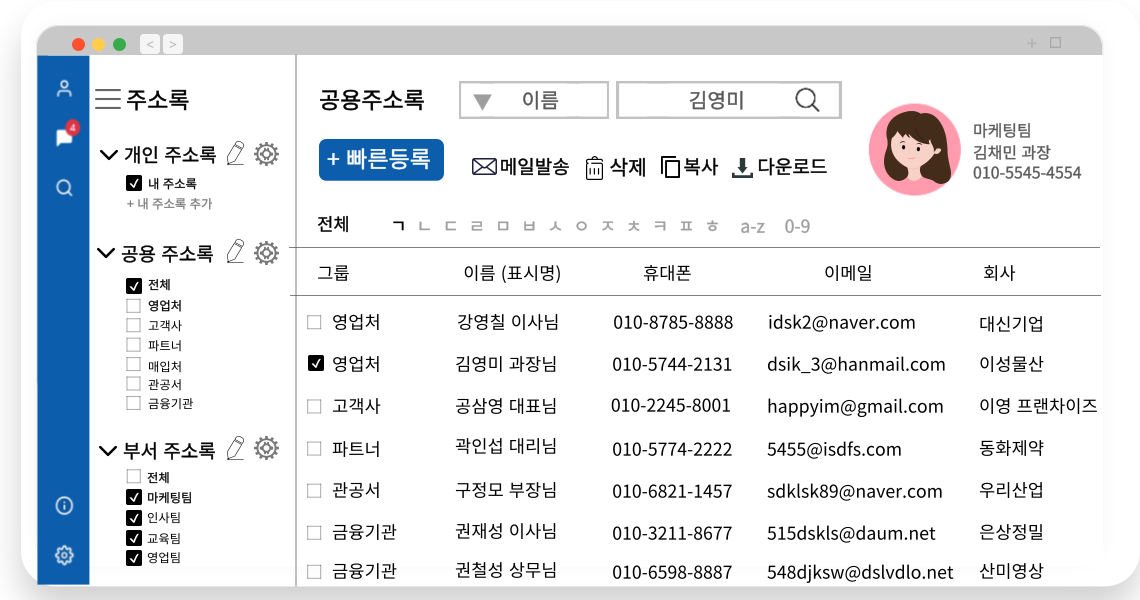Uncheck the row checkbox for 김영미 과장님
This screenshot has height=600, width=1140.
tap(315, 364)
